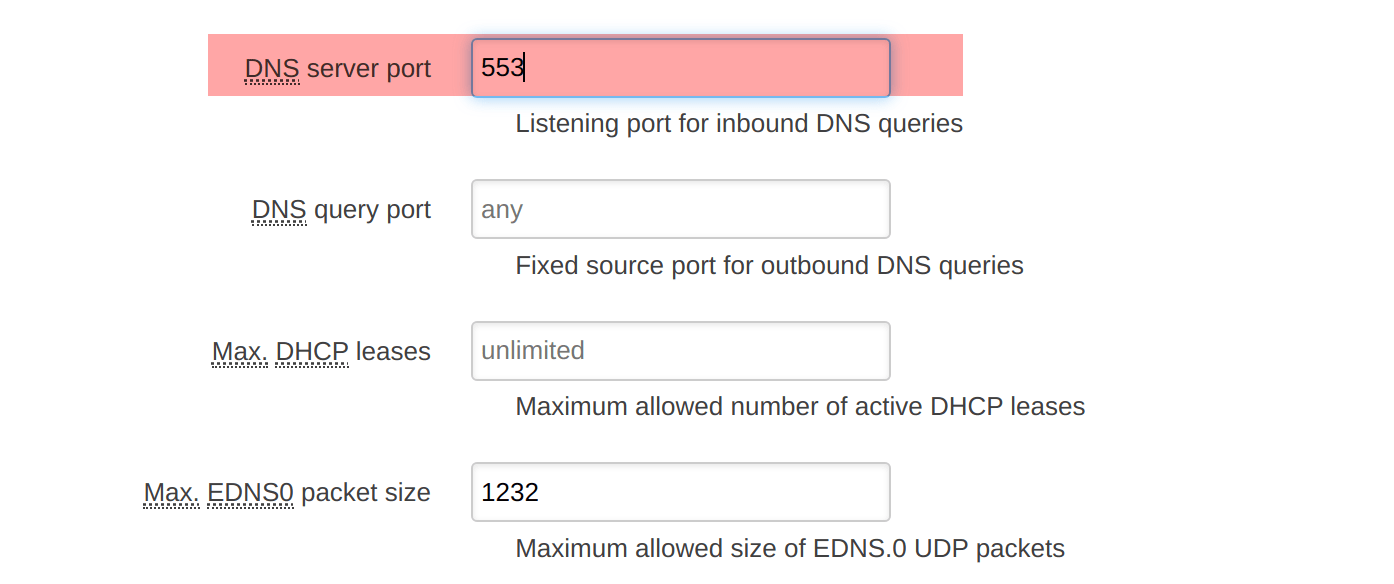Click the 'Listening port for inbound DNS queries' hint
This screenshot has height=584, width=1394.
pos(739,123)
